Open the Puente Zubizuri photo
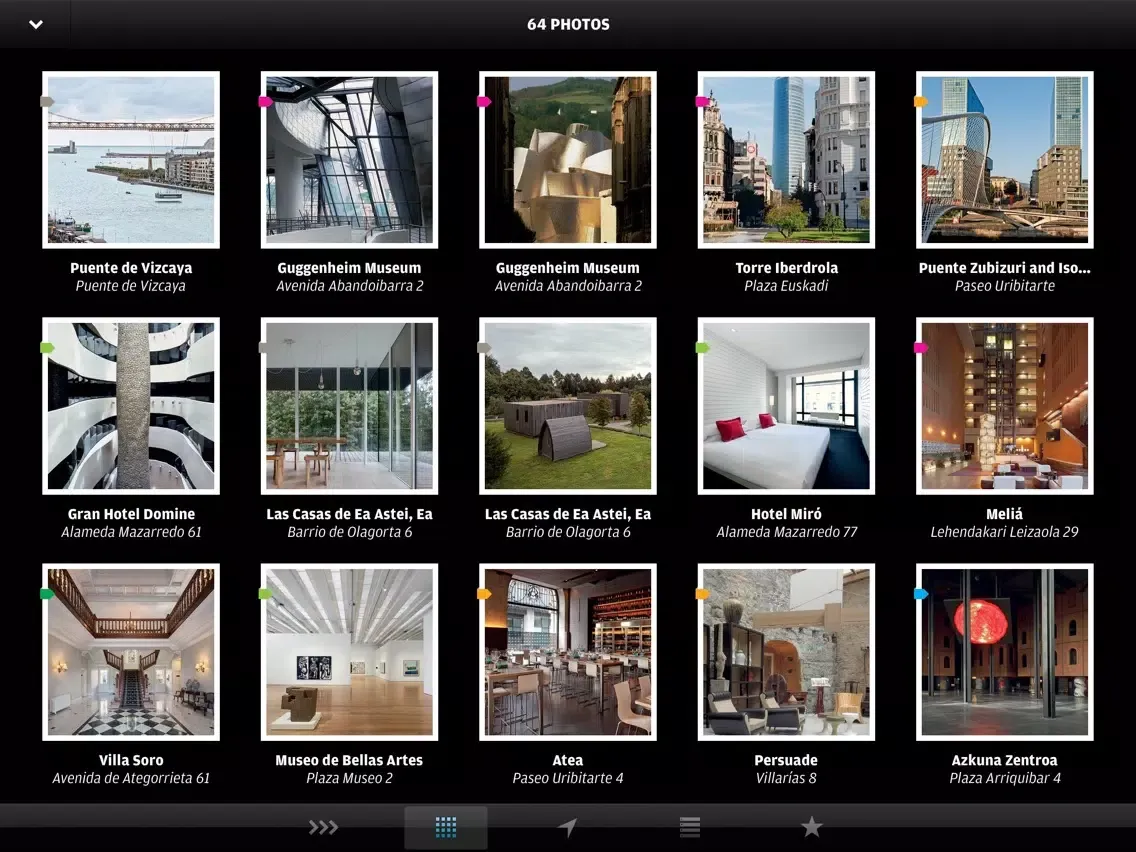 [1005, 160]
